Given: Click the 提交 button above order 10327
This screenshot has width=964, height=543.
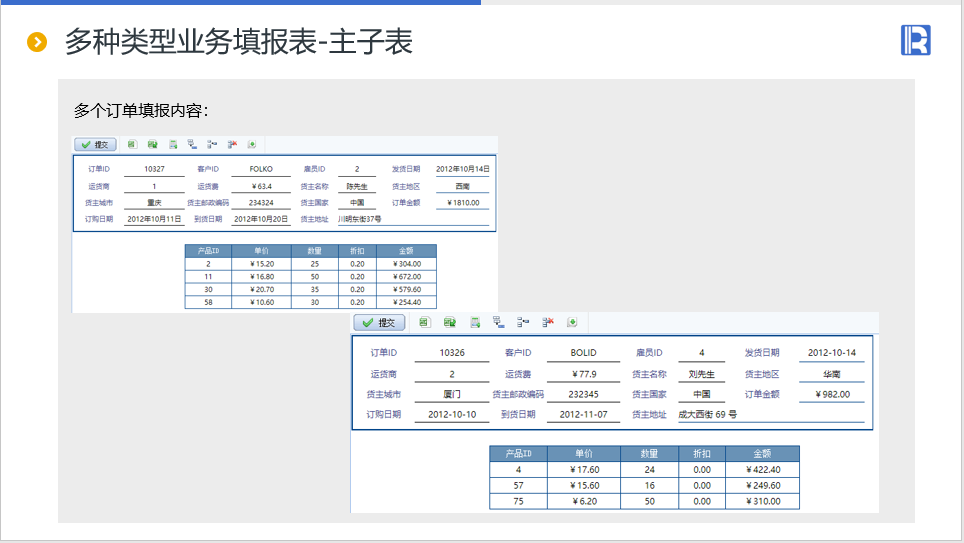Looking at the screenshot, I should (95, 145).
